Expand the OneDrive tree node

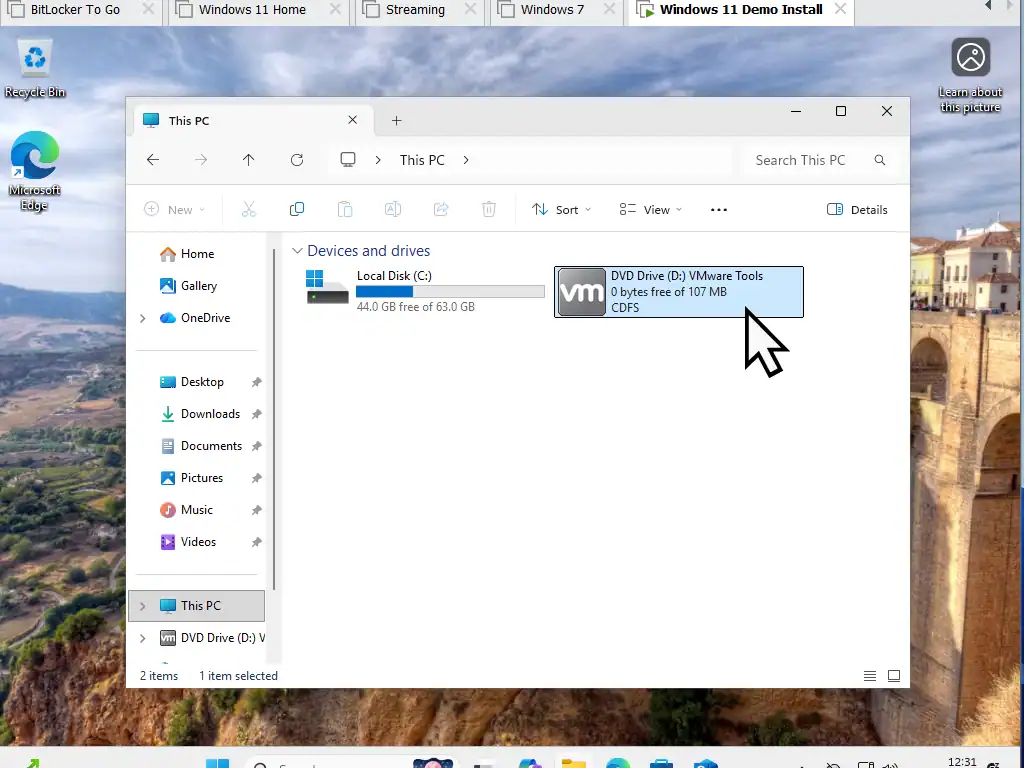(x=142, y=318)
